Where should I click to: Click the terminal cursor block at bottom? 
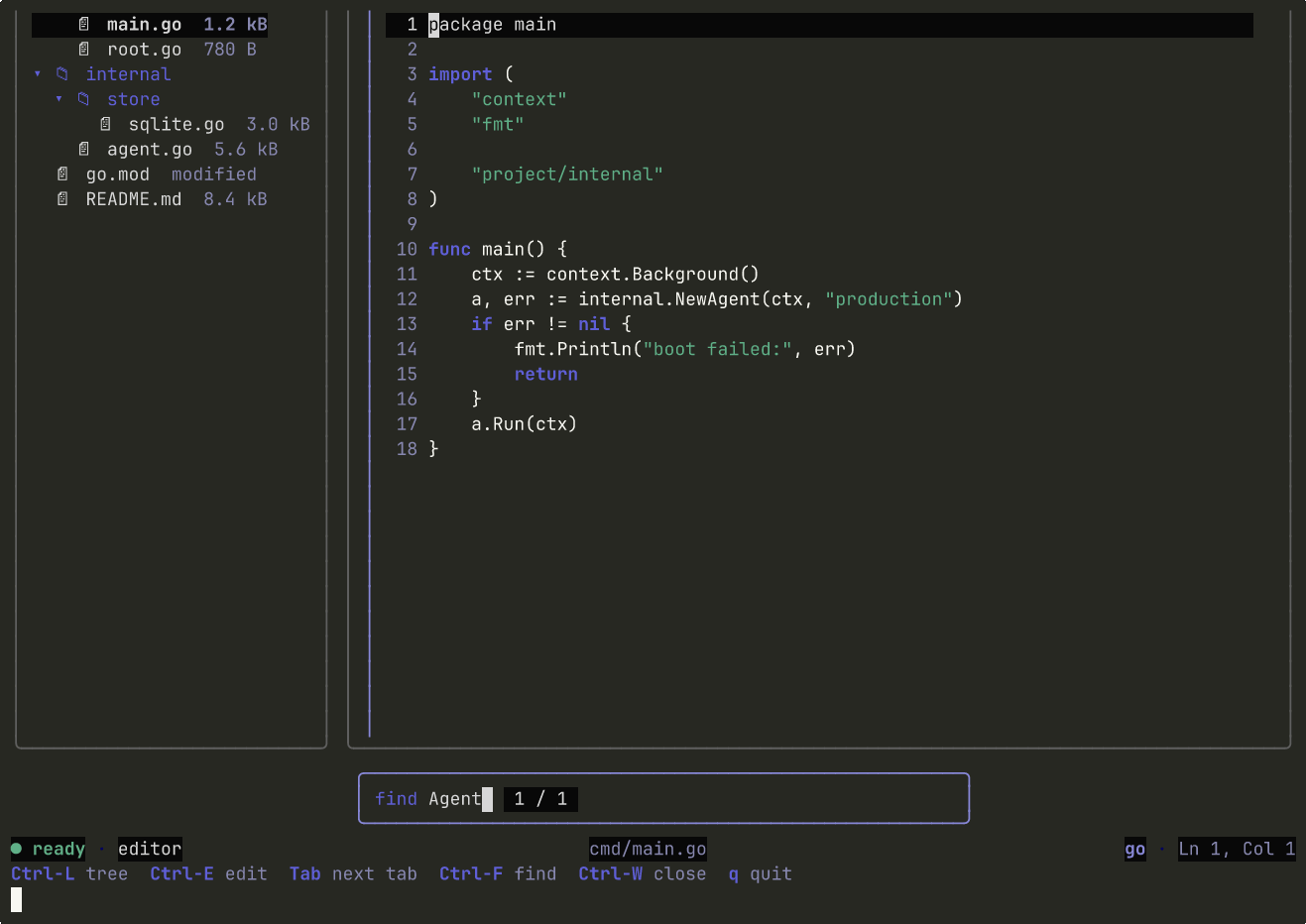click(x=16, y=899)
